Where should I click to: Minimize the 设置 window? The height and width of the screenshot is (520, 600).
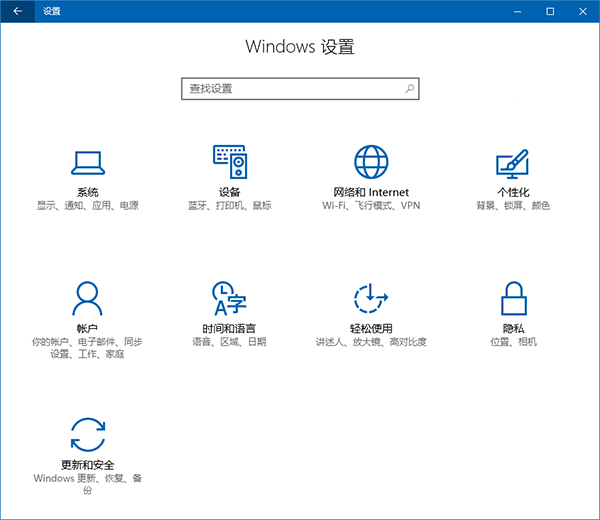tap(517, 11)
